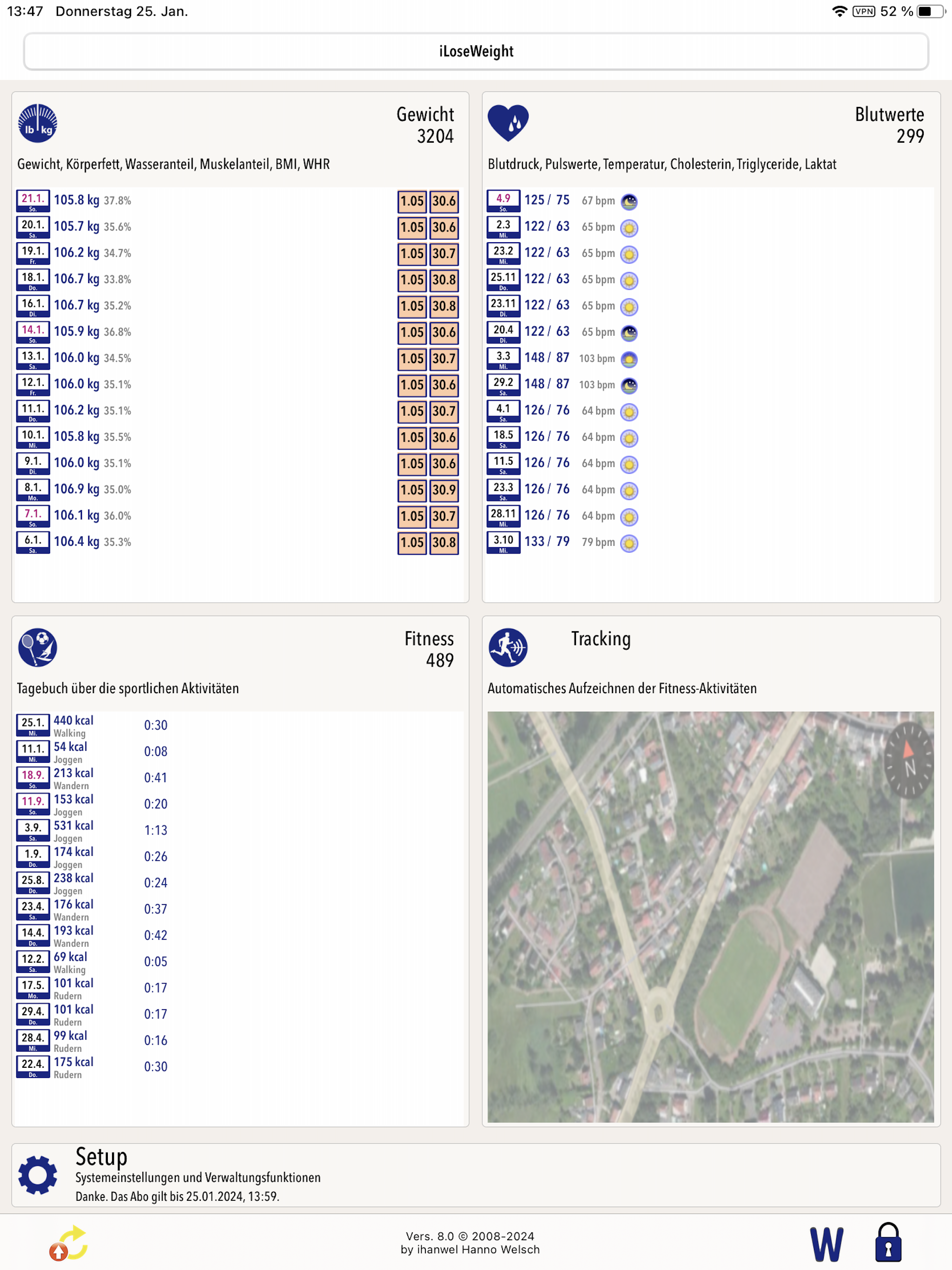
Task: Select the 105.7 kg 35.6% entry
Action: pyautogui.click(x=238, y=228)
